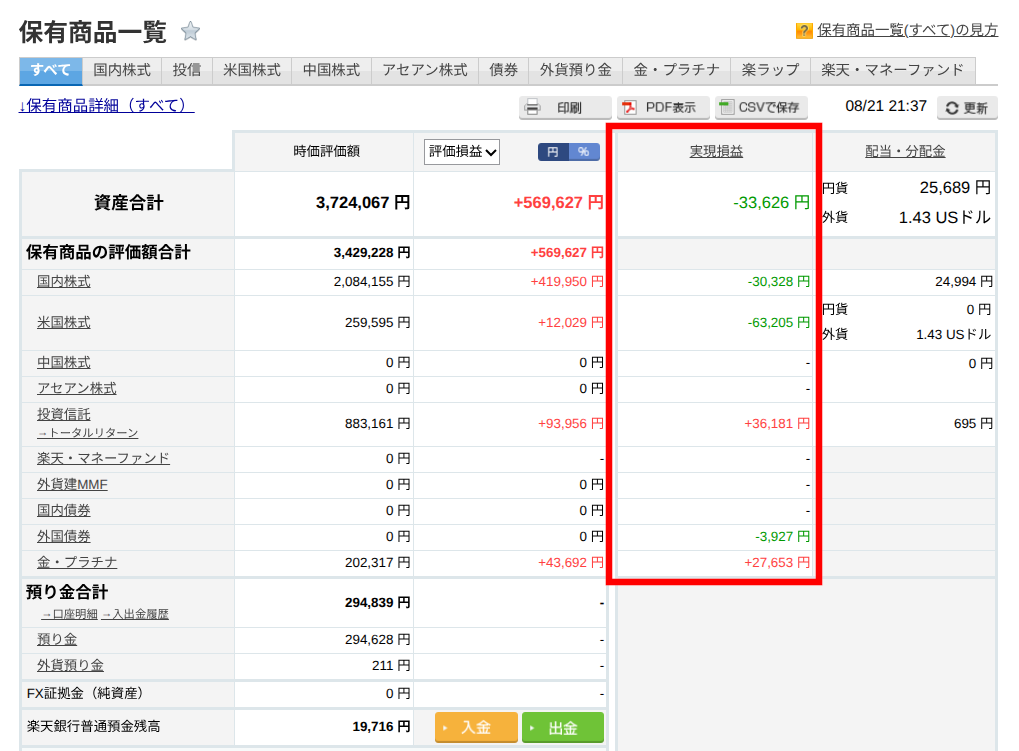Open the 外貨建MMF row link
1019x751 pixels.
pyautogui.click(x=72, y=485)
